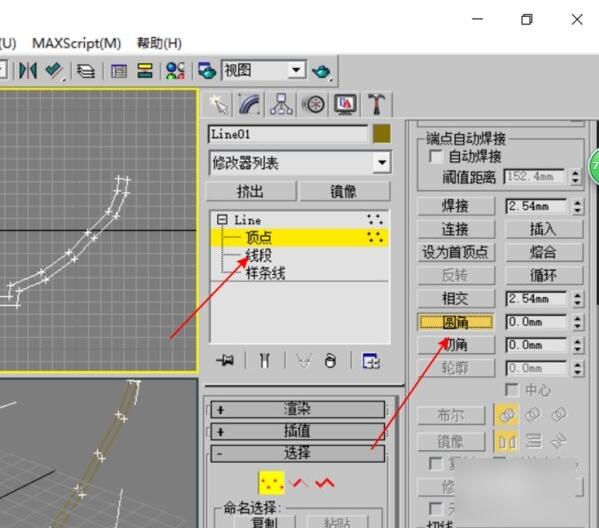Image resolution: width=599 pixels, height=528 pixels.
Task: Click the 圆角 fillet button
Action: point(455,322)
